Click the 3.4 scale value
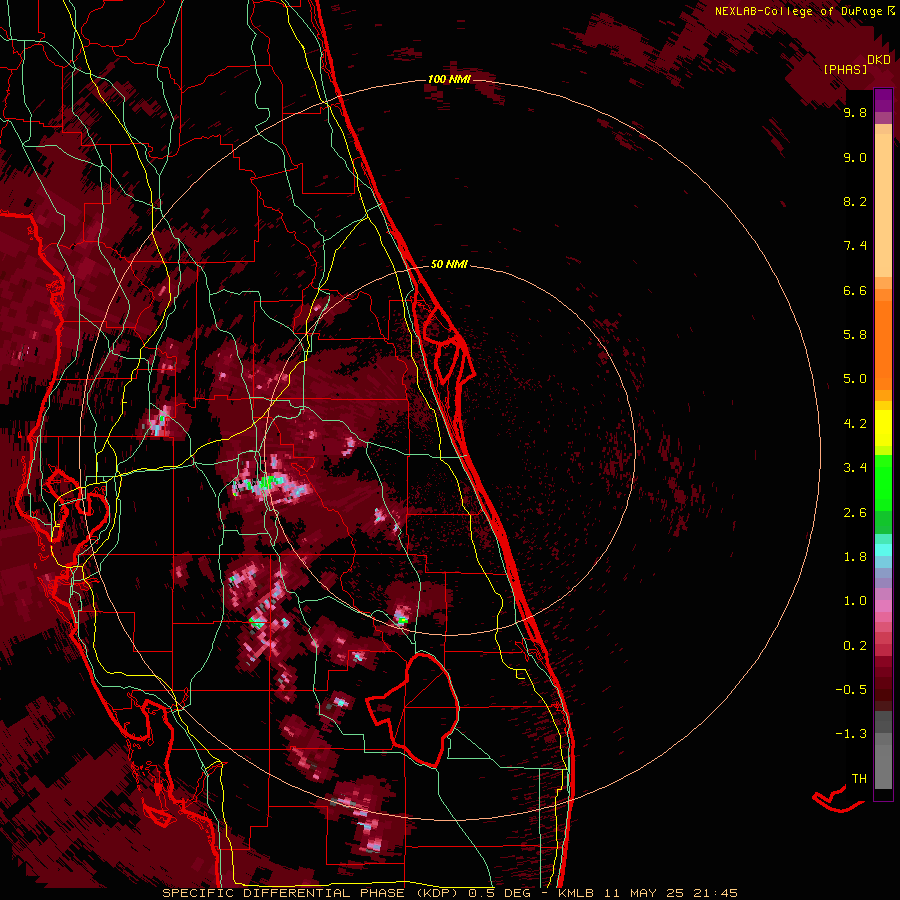Image resolution: width=900 pixels, height=900 pixels. 855,468
